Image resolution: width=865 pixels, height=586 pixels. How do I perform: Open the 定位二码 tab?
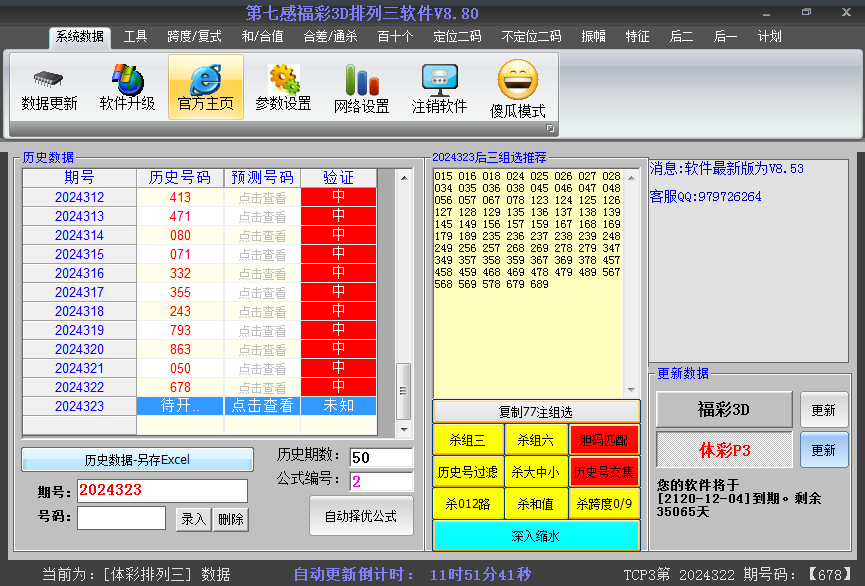pos(457,37)
